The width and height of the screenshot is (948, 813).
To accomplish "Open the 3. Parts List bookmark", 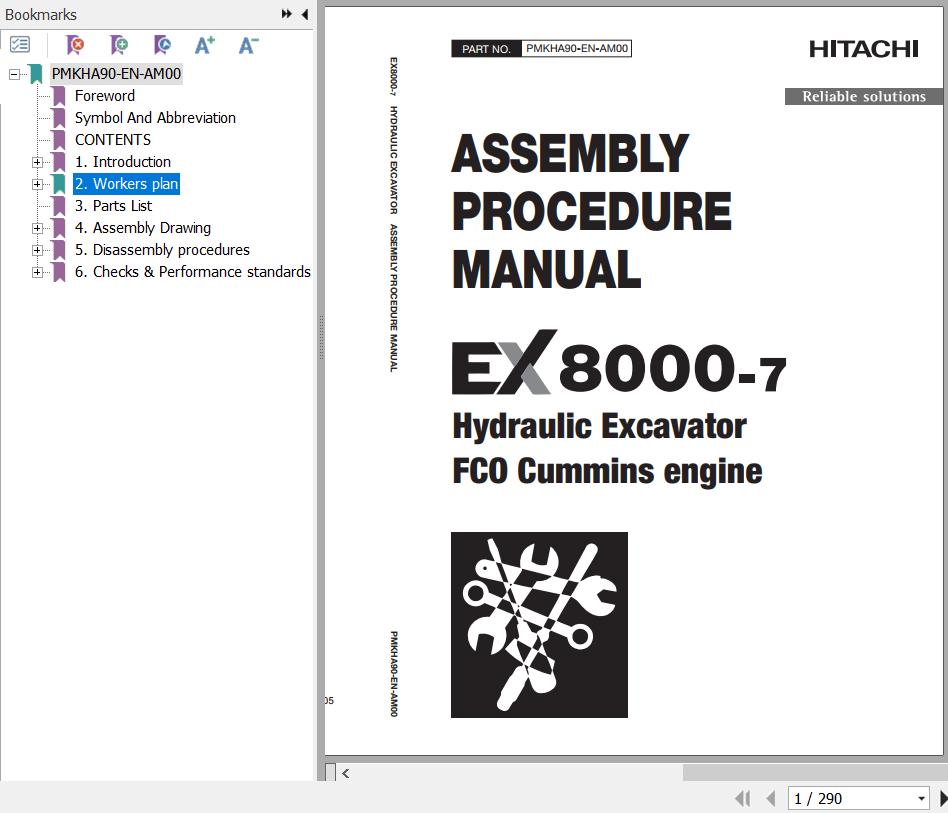I will pos(113,206).
